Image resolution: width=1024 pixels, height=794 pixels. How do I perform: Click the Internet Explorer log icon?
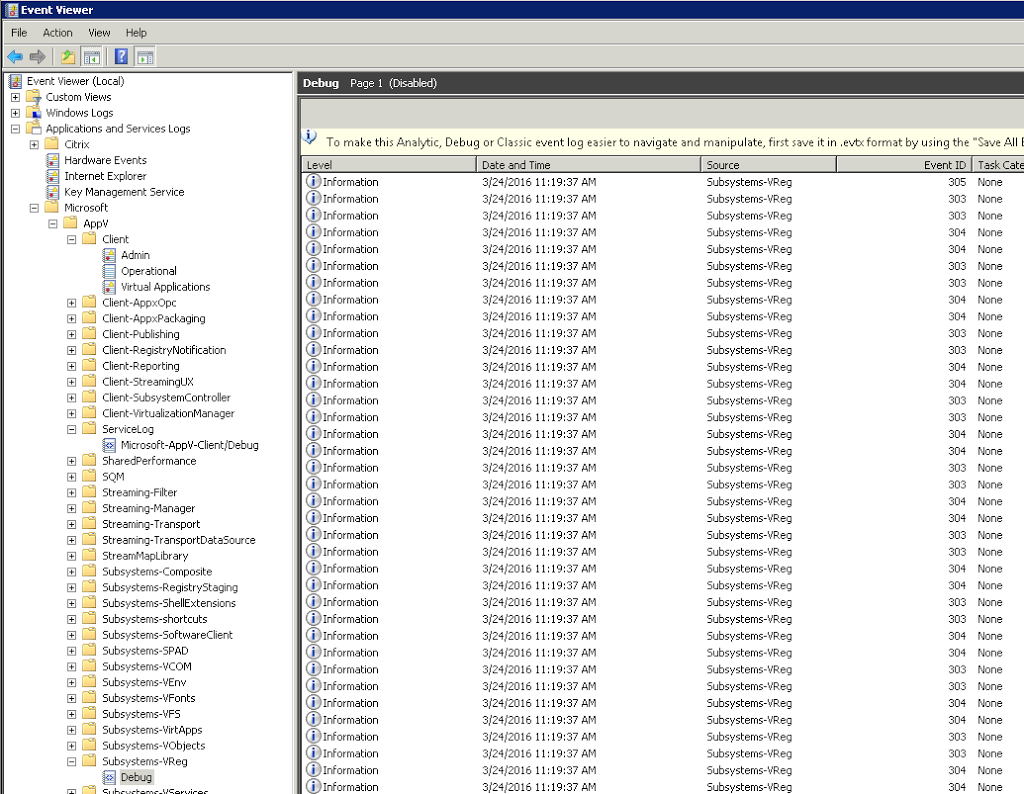54,176
